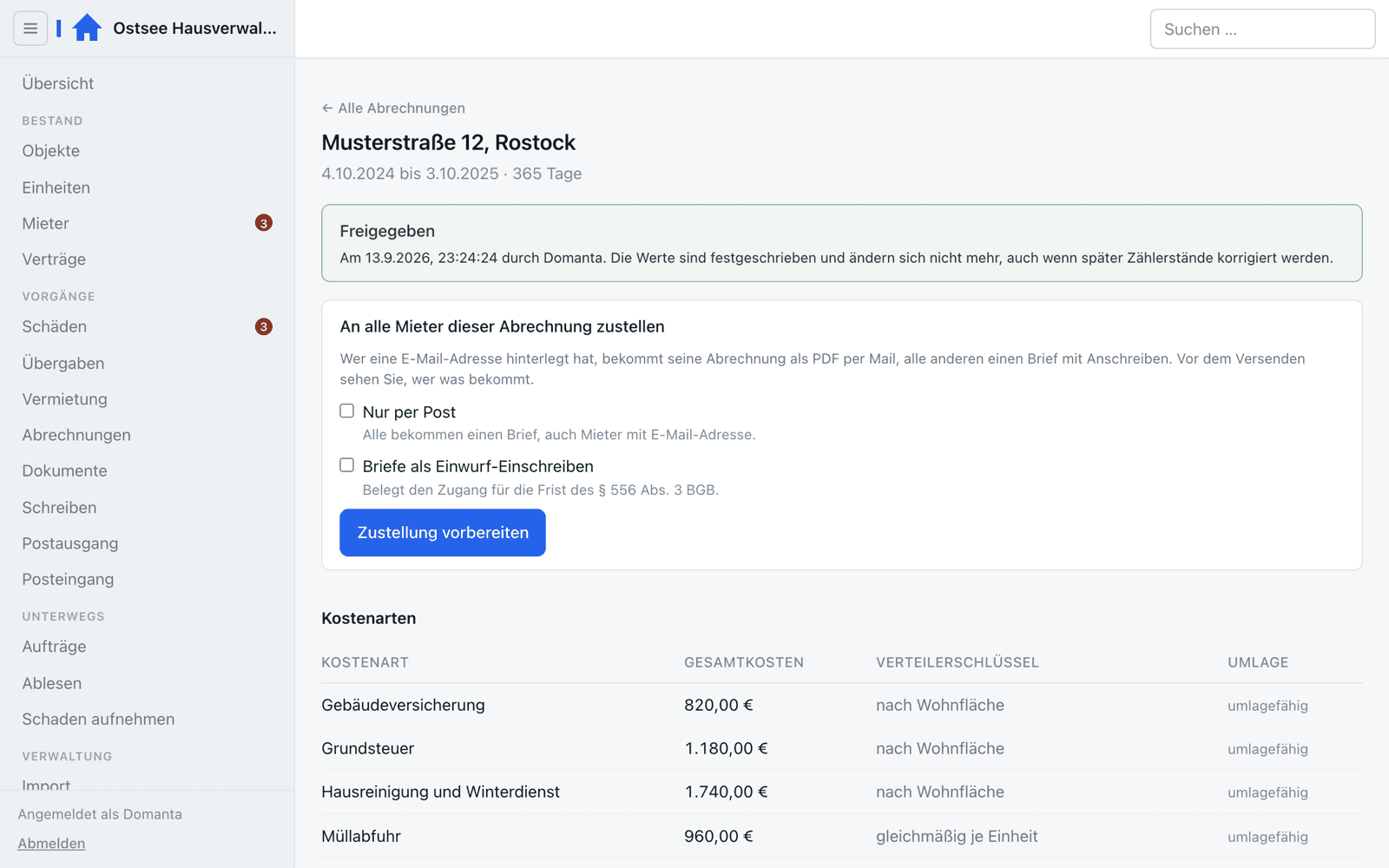
Task: Enable the Nur per Post checkbox
Action: click(347, 411)
